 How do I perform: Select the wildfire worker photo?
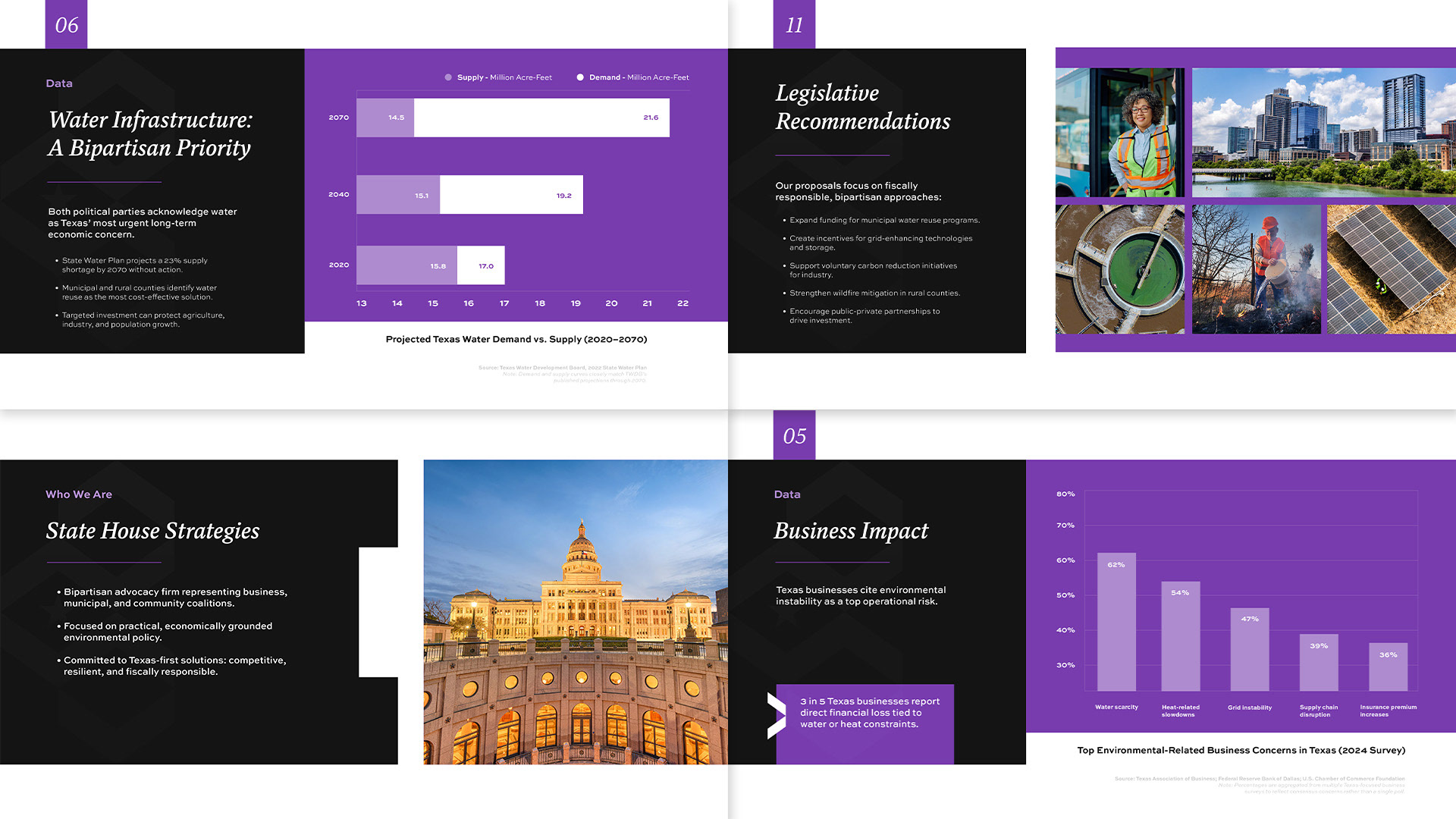coord(1256,269)
